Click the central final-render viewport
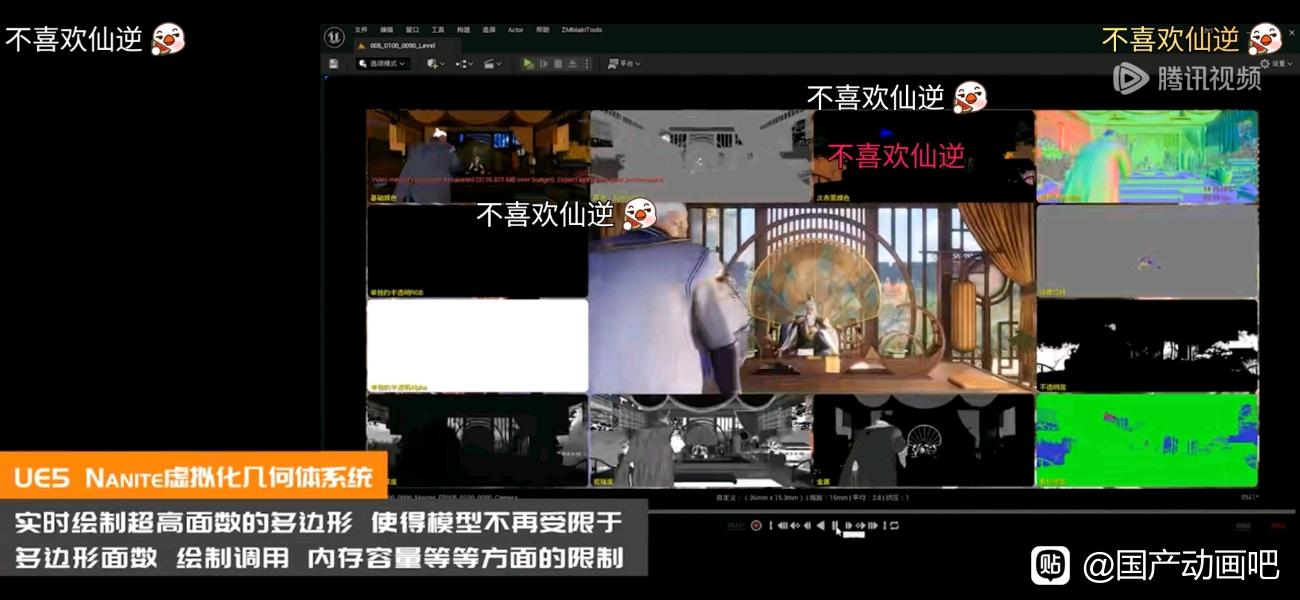The height and width of the screenshot is (600, 1300). point(812,298)
